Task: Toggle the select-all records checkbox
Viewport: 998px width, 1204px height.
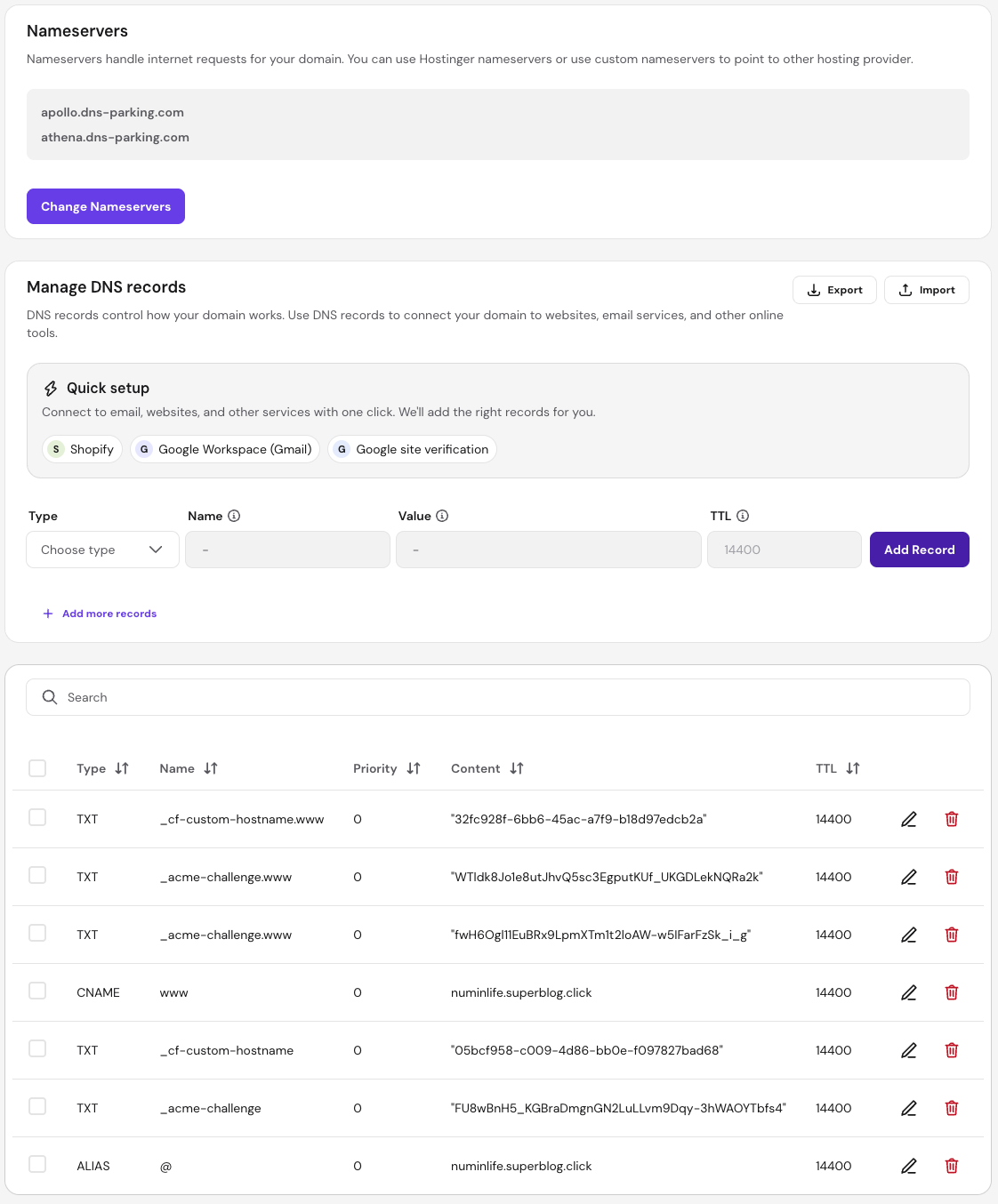Action: coord(37,768)
